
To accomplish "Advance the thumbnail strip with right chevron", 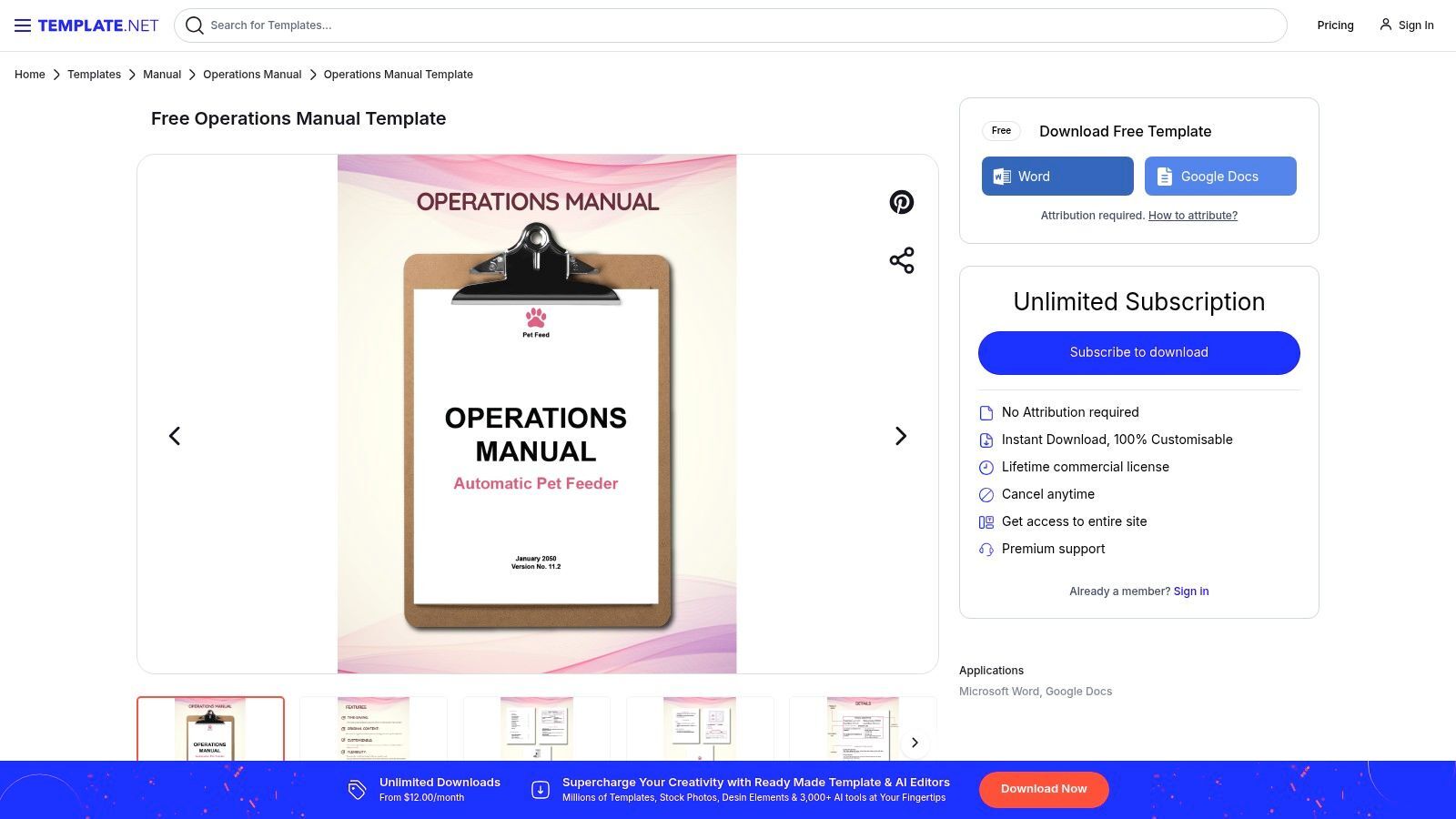I will (x=915, y=742).
